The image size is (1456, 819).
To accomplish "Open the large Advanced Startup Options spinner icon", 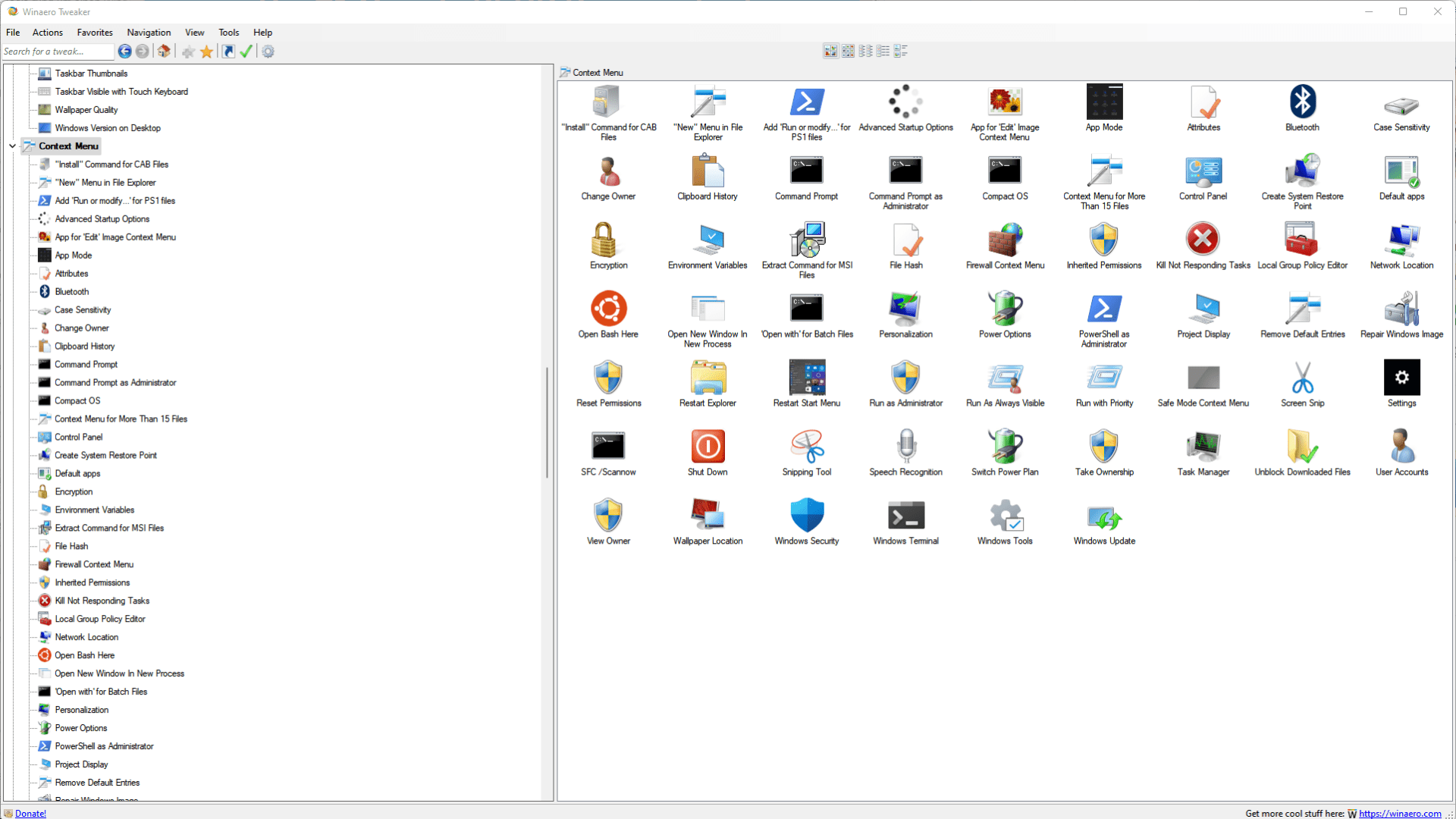I will [x=905, y=102].
